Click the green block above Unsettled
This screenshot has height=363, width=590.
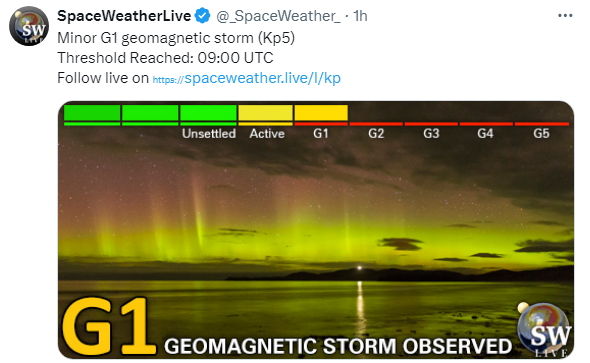click(x=208, y=112)
